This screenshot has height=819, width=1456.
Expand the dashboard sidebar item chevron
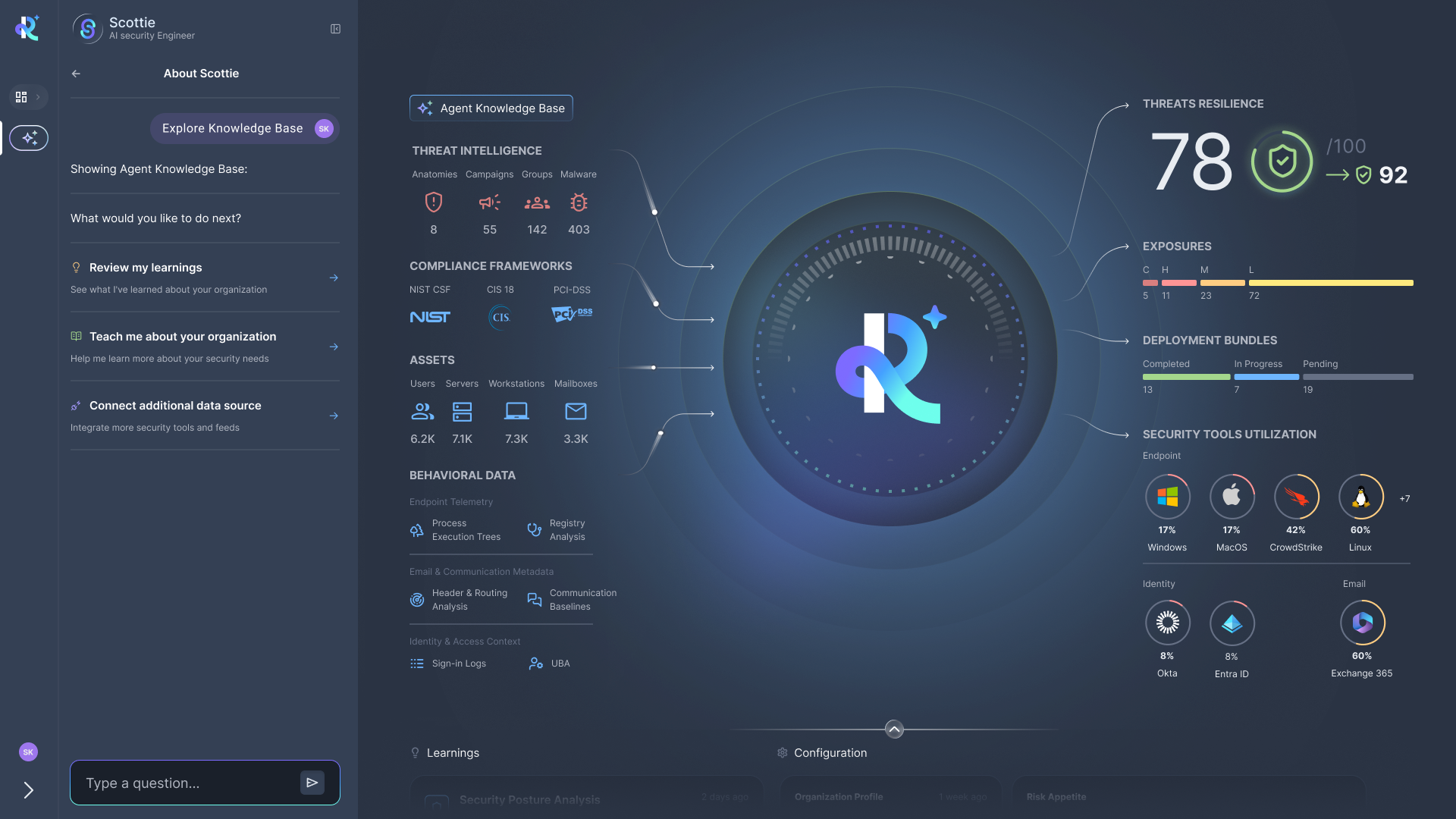click(x=38, y=97)
